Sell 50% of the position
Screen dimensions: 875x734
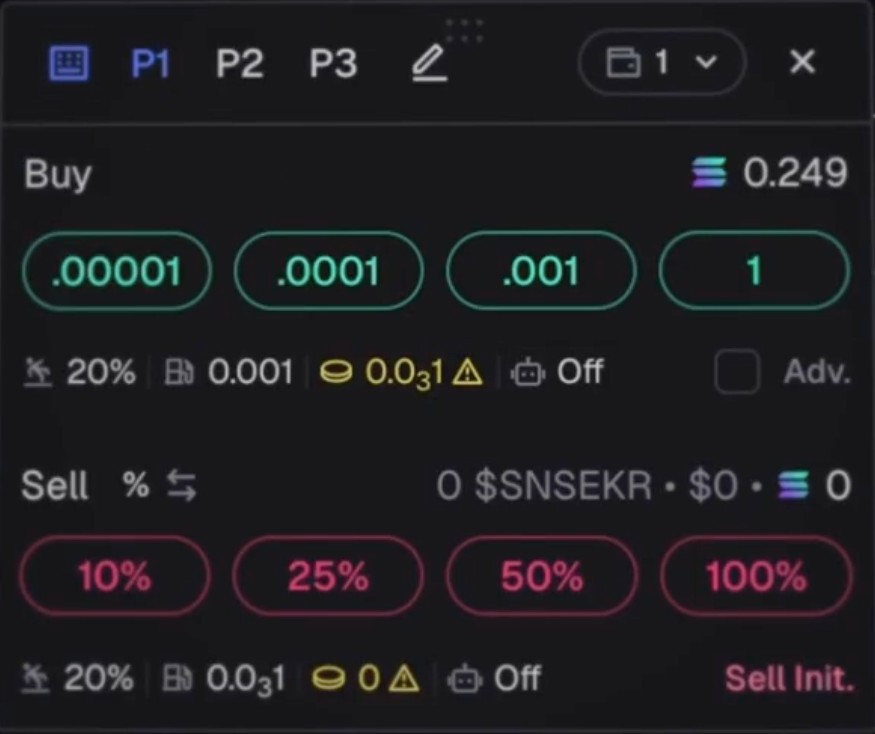coord(541,576)
